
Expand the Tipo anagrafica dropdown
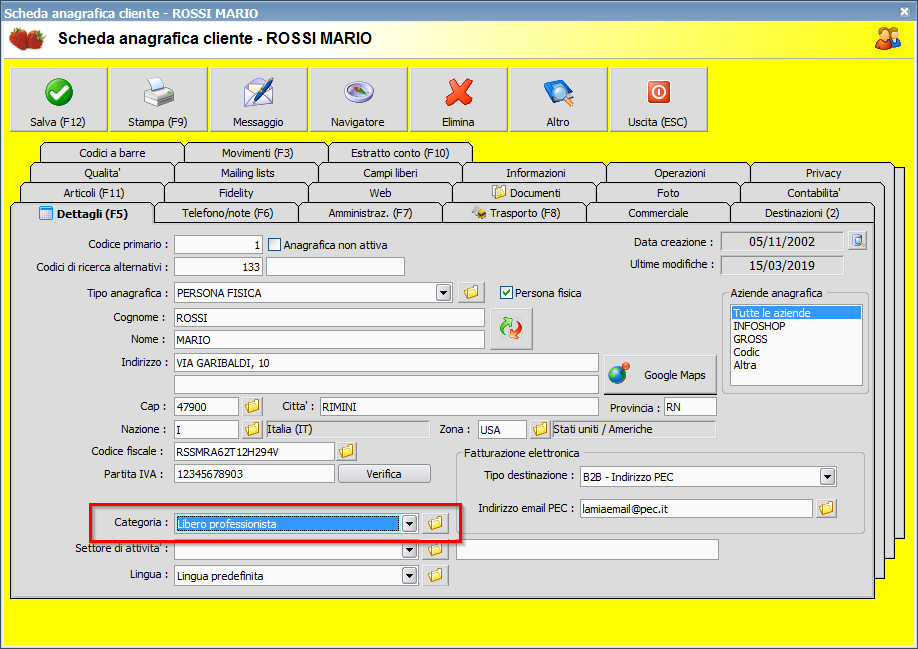tap(444, 293)
